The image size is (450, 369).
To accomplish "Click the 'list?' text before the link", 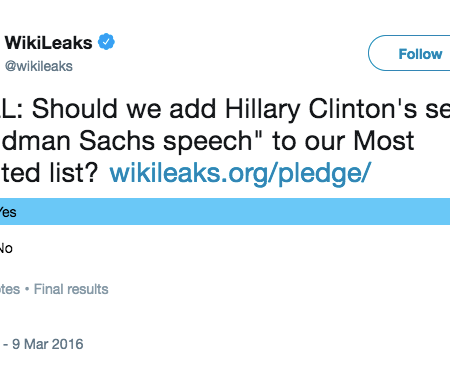I will (74, 173).
